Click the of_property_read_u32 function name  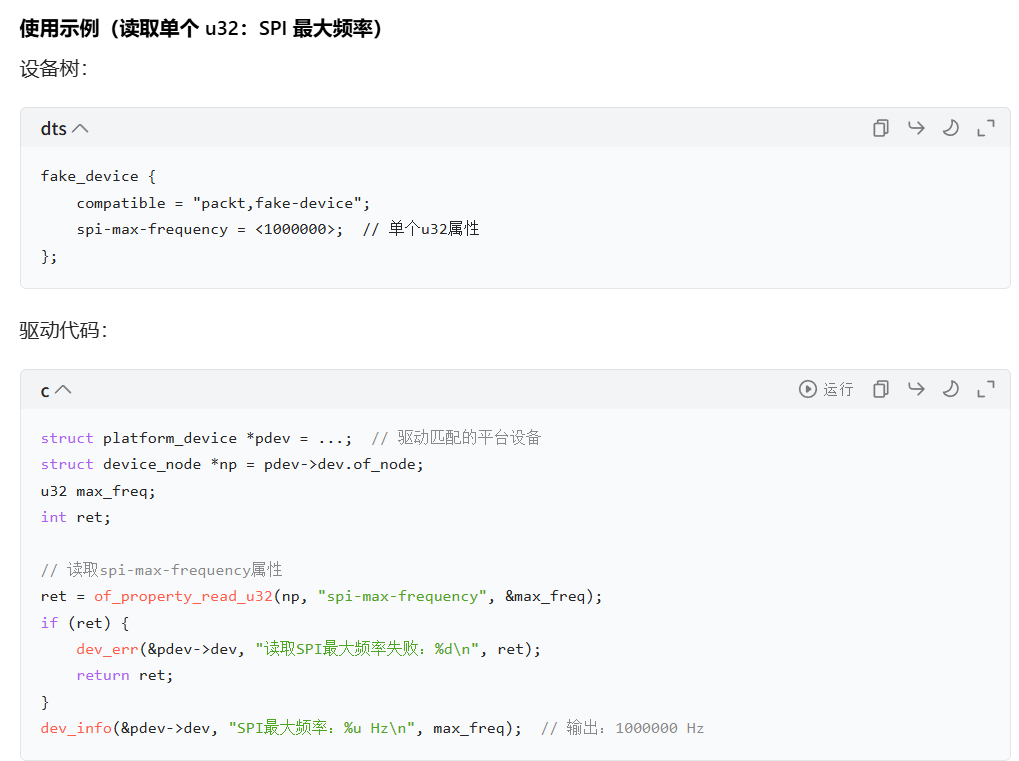183,597
